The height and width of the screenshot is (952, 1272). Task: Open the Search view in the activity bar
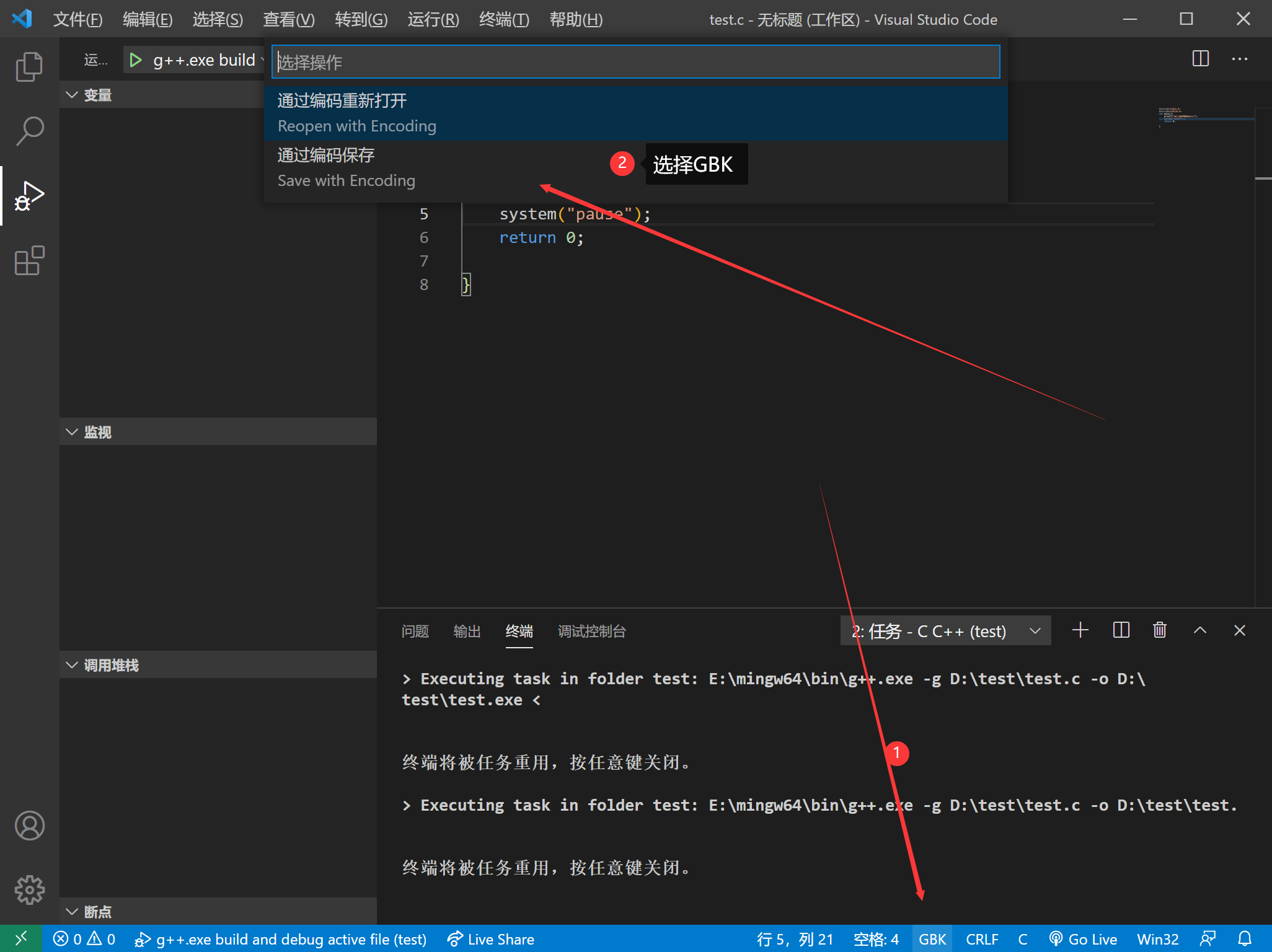pyautogui.click(x=29, y=131)
